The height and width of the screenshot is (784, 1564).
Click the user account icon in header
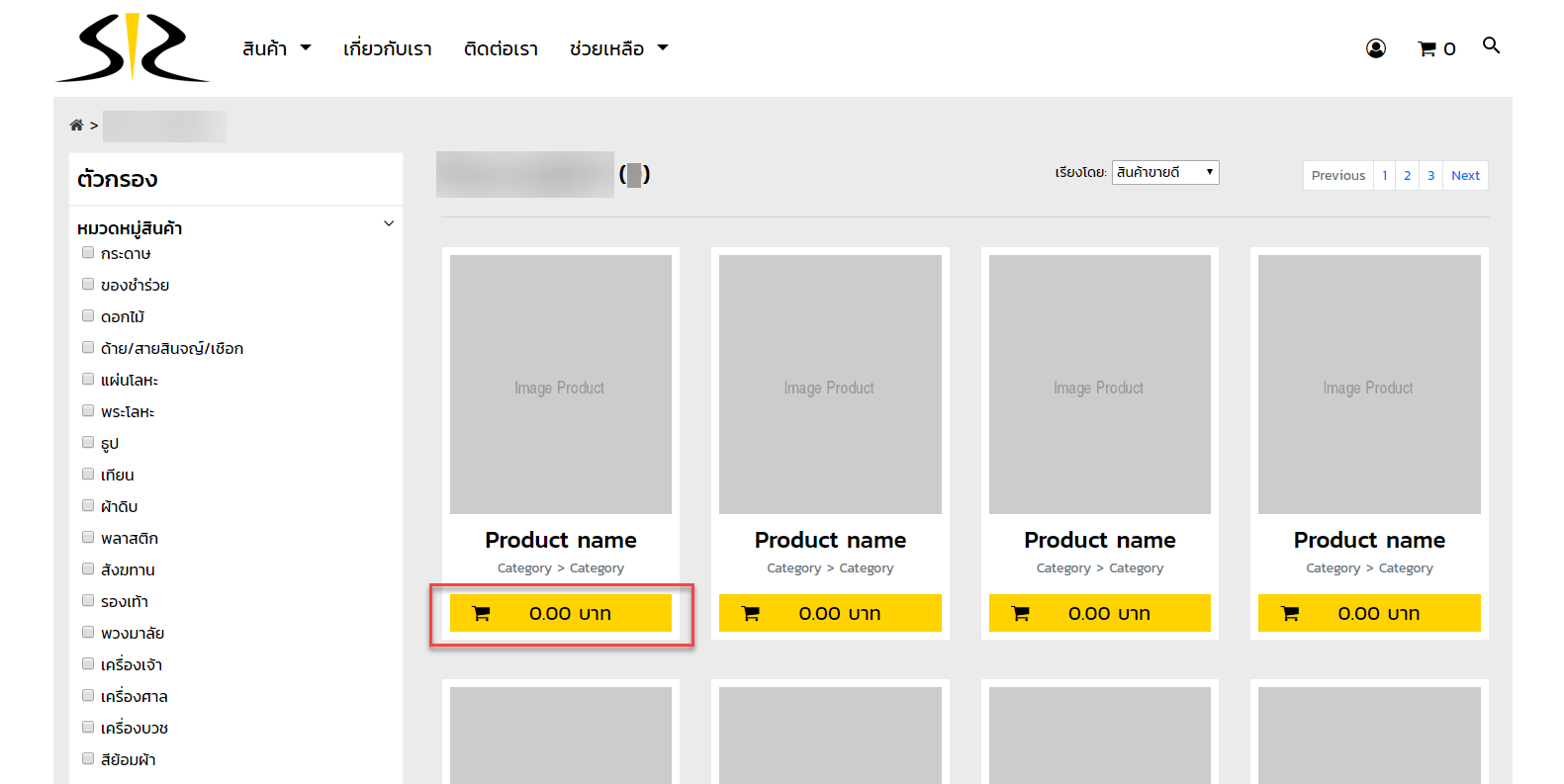coord(1375,48)
